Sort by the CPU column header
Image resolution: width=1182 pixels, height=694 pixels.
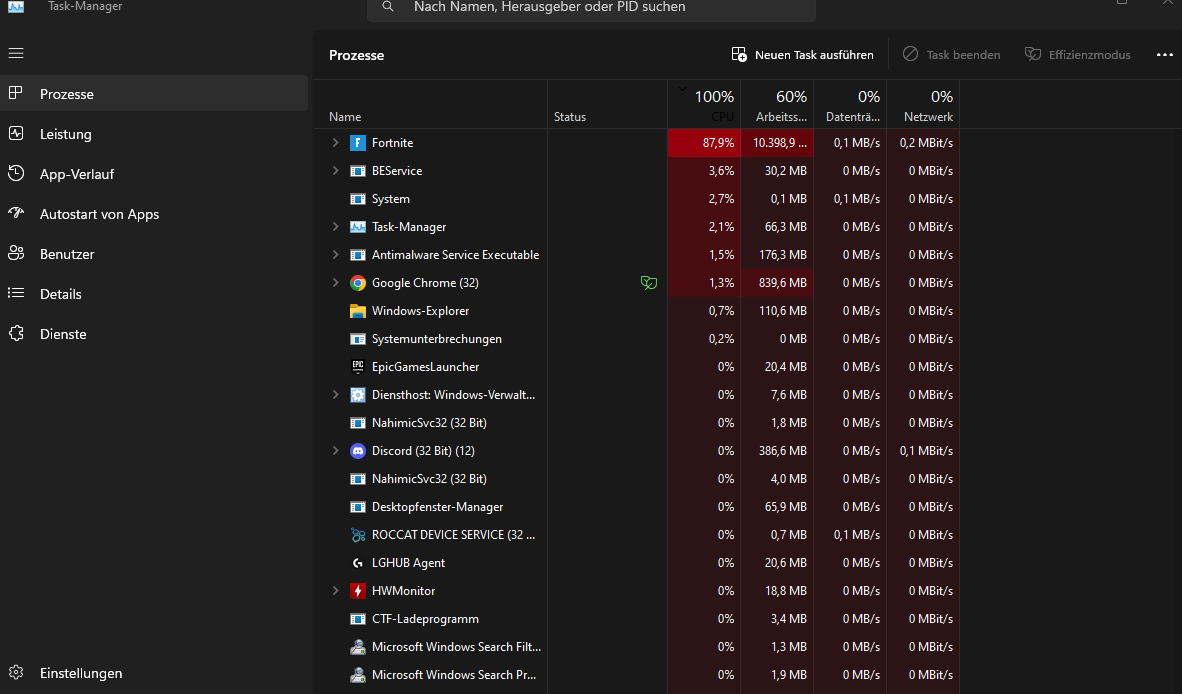704,105
